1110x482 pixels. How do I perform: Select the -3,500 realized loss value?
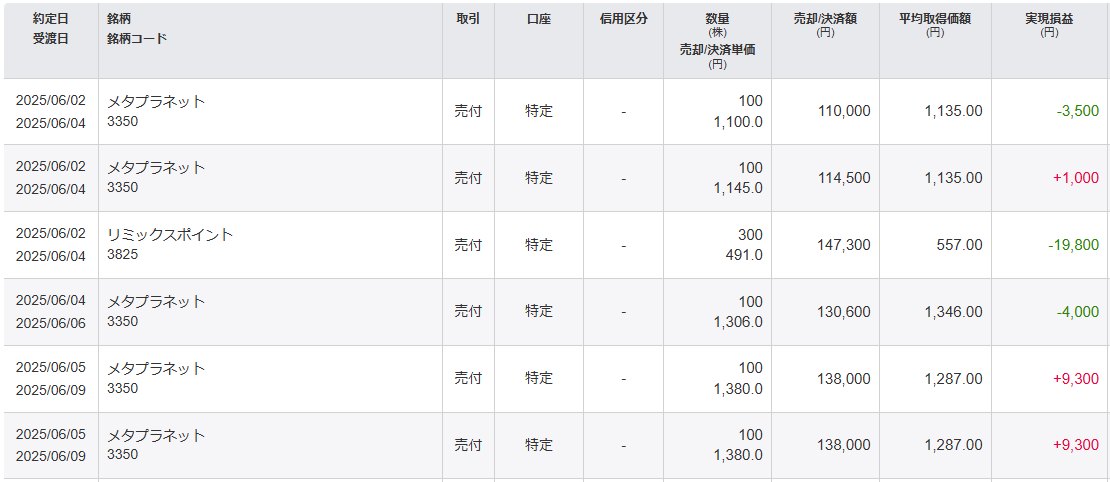tap(1077, 111)
